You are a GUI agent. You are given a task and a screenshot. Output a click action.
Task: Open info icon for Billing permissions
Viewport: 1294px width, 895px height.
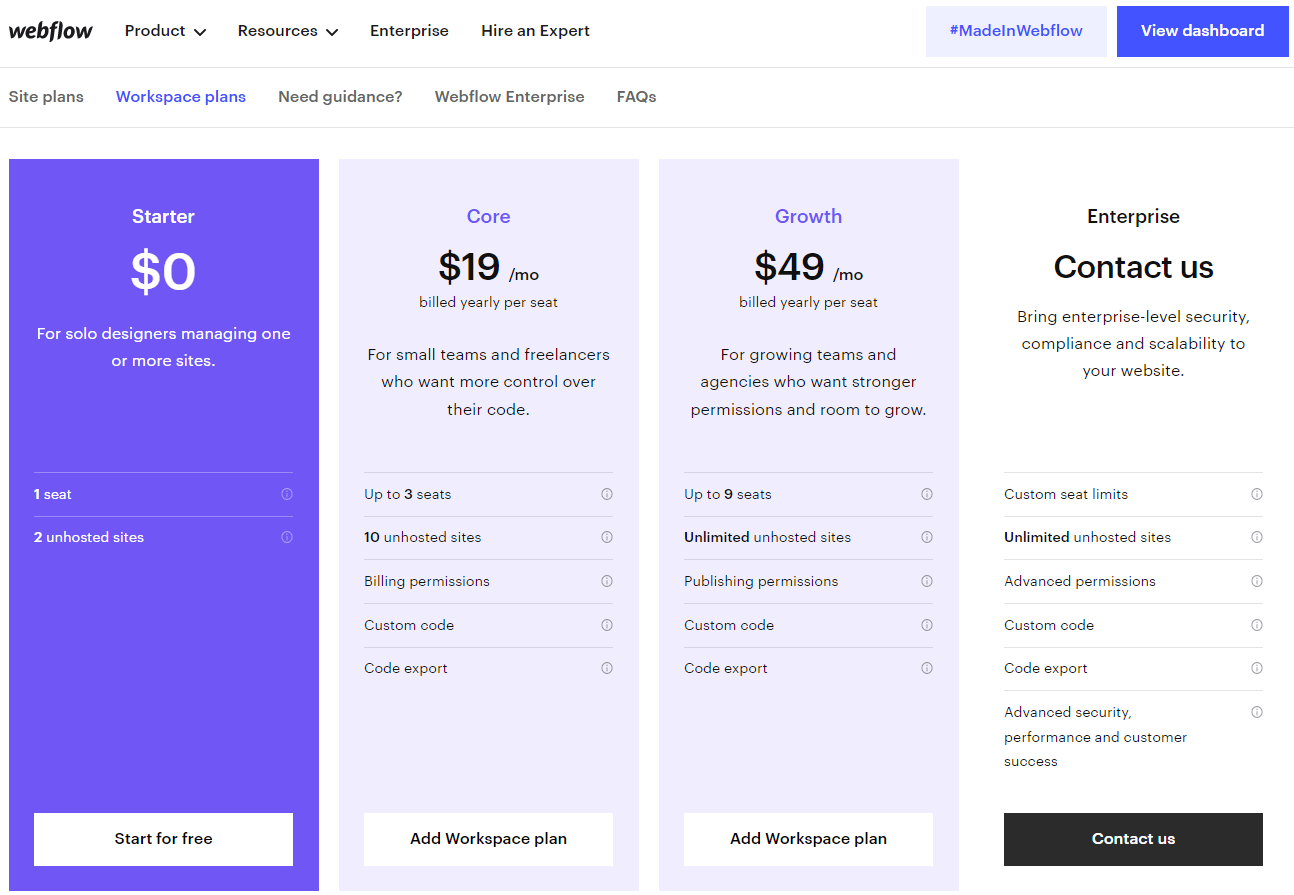[x=607, y=581]
